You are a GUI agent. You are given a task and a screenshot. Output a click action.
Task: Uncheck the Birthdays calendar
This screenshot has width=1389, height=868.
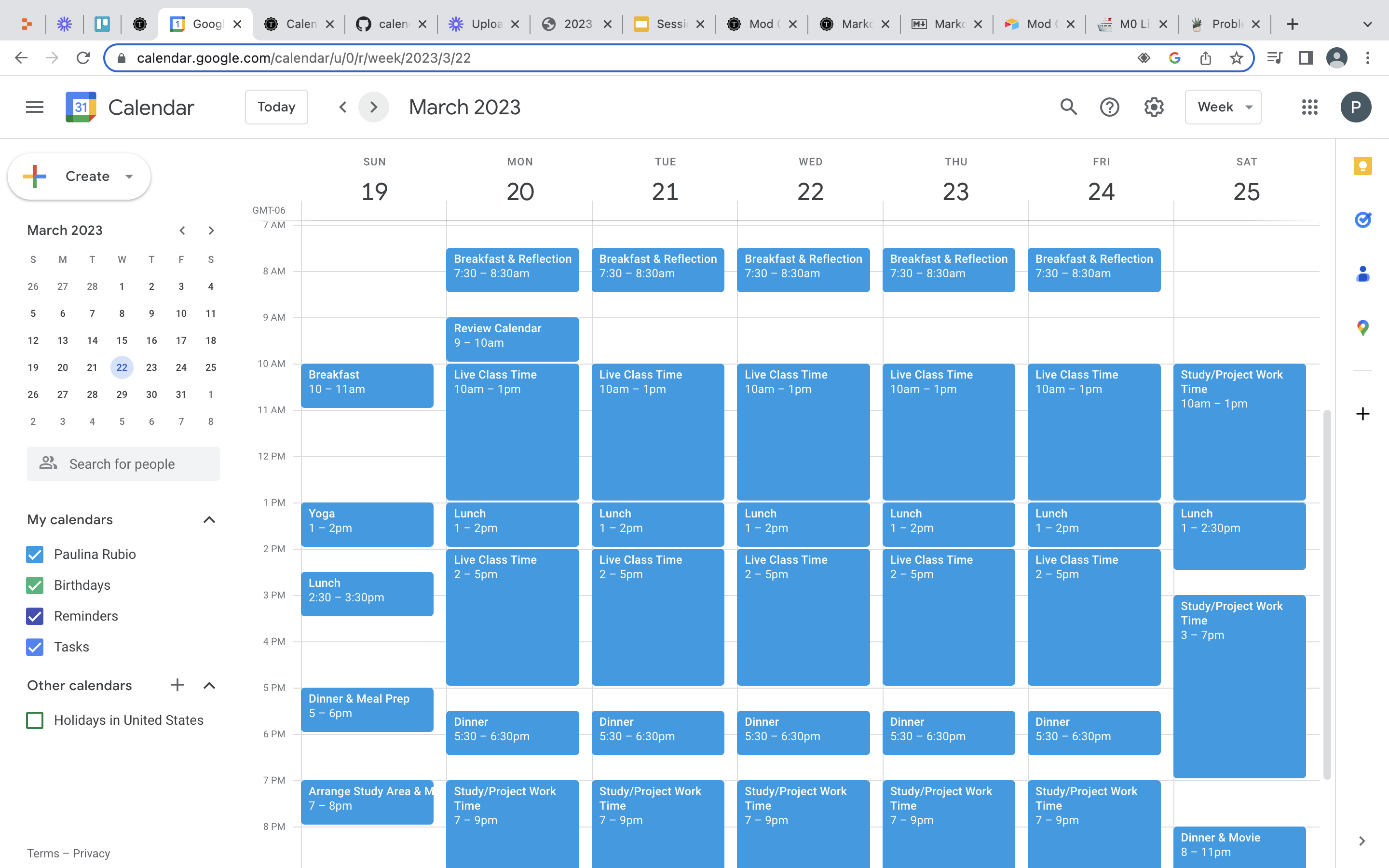[34, 585]
